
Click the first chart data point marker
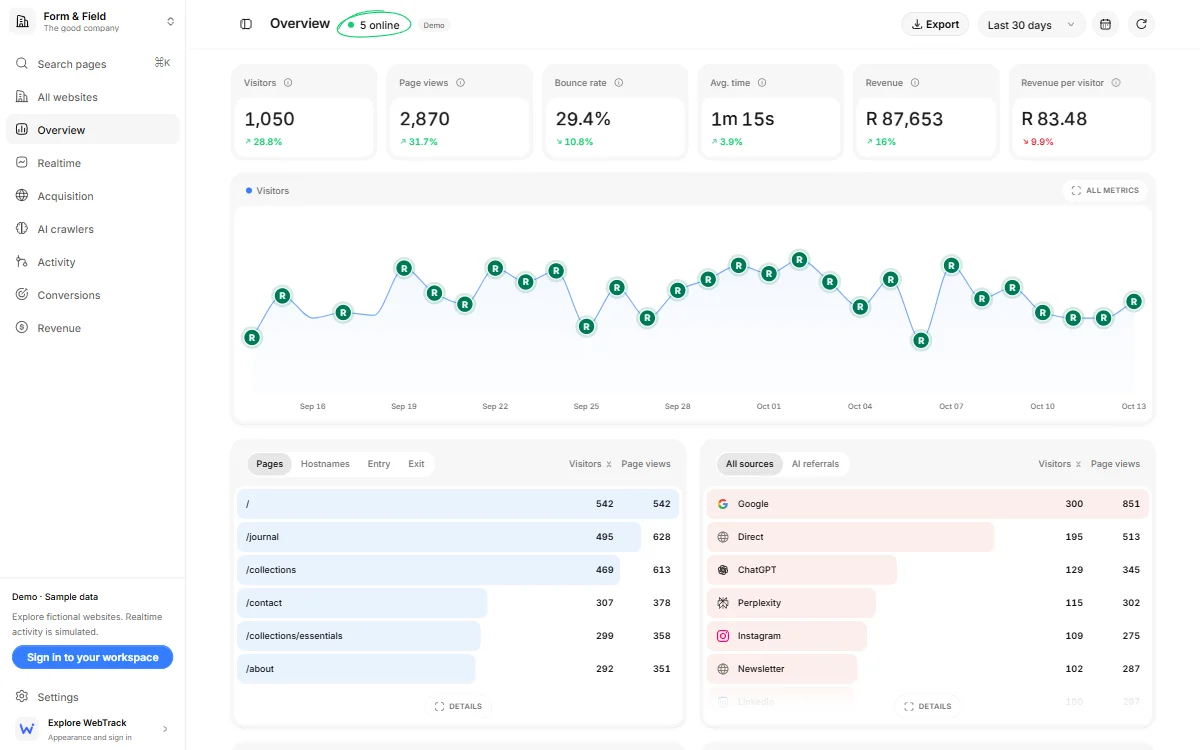click(252, 338)
